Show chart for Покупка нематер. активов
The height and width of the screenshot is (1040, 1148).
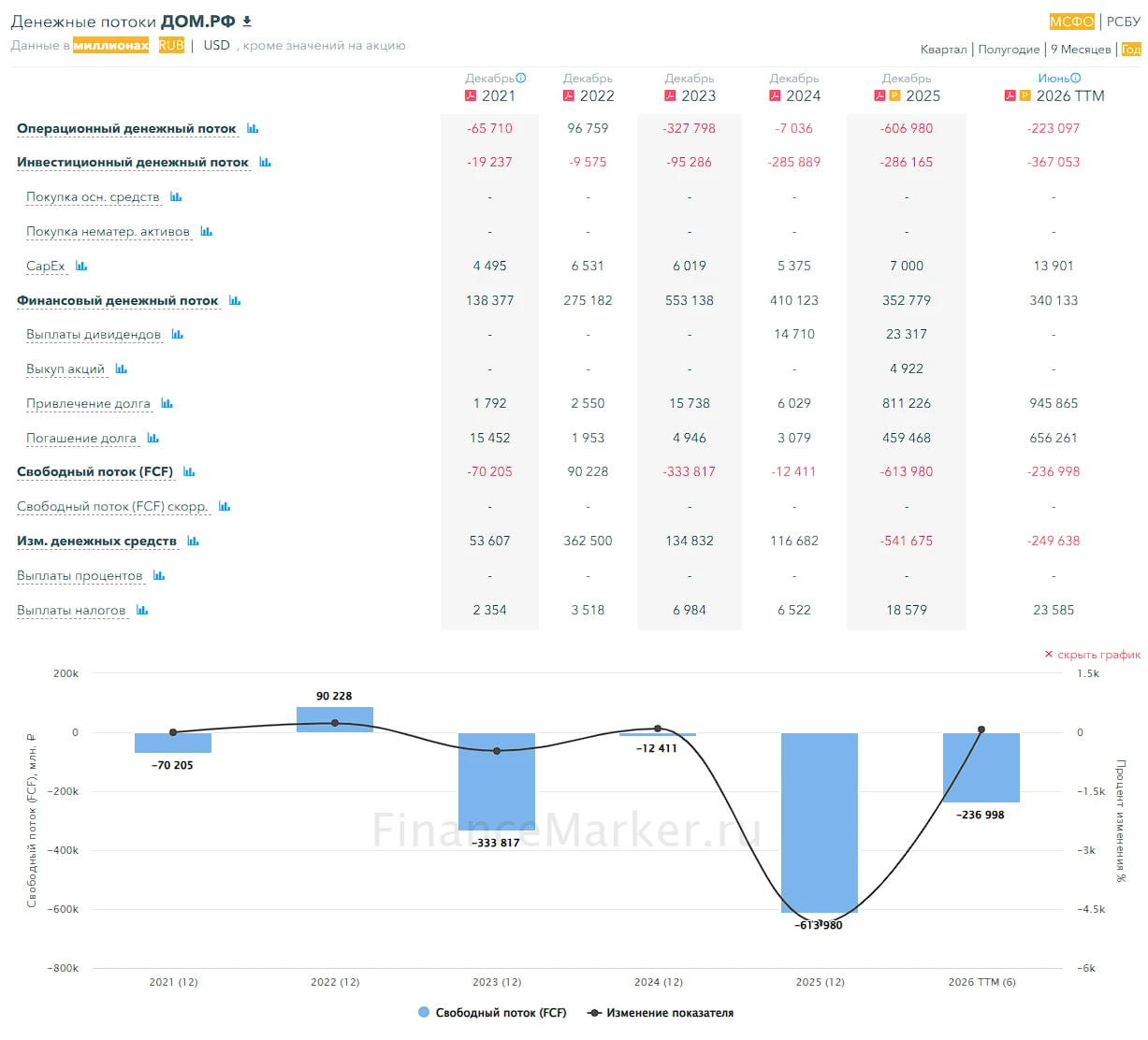[206, 231]
